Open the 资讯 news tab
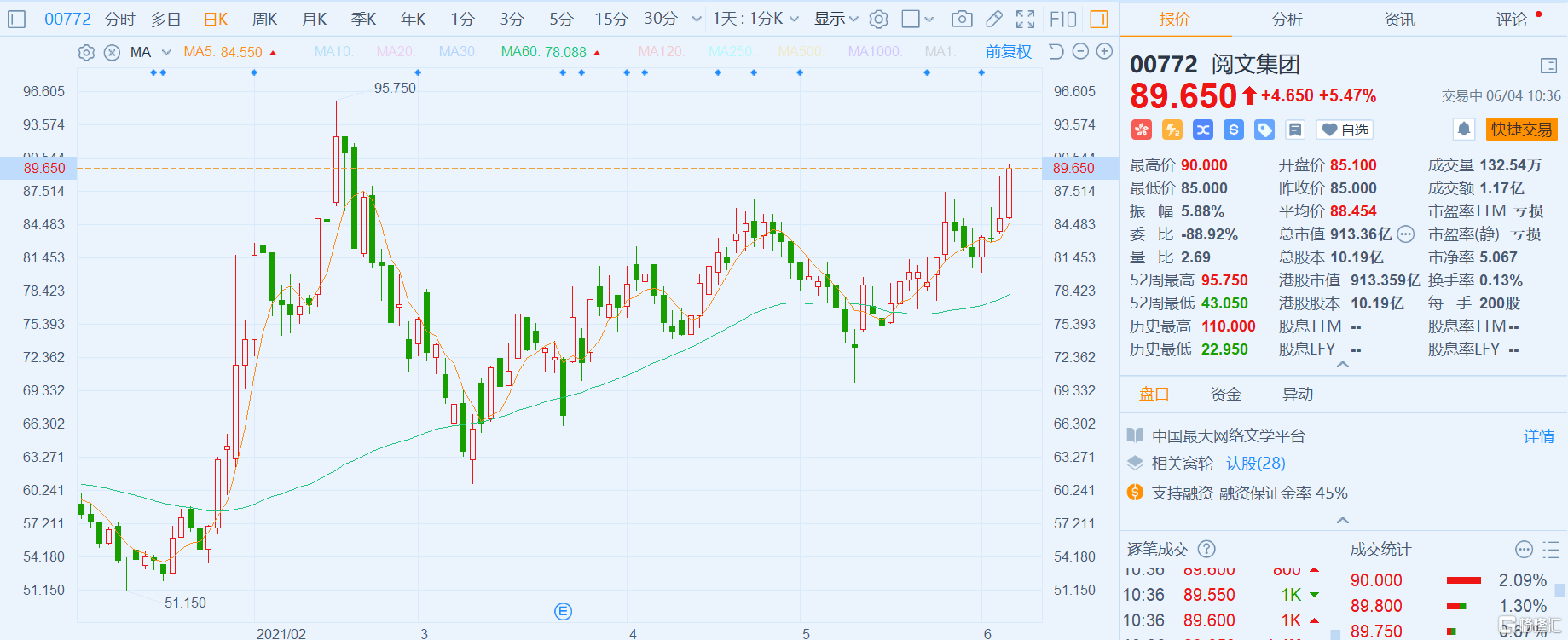The width and height of the screenshot is (1568, 640). pyautogui.click(x=1399, y=19)
